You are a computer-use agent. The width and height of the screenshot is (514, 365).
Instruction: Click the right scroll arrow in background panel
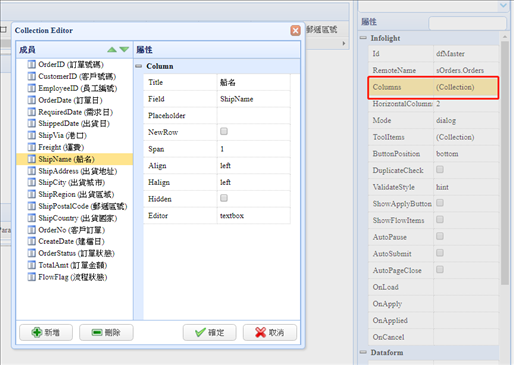(x=344, y=43)
